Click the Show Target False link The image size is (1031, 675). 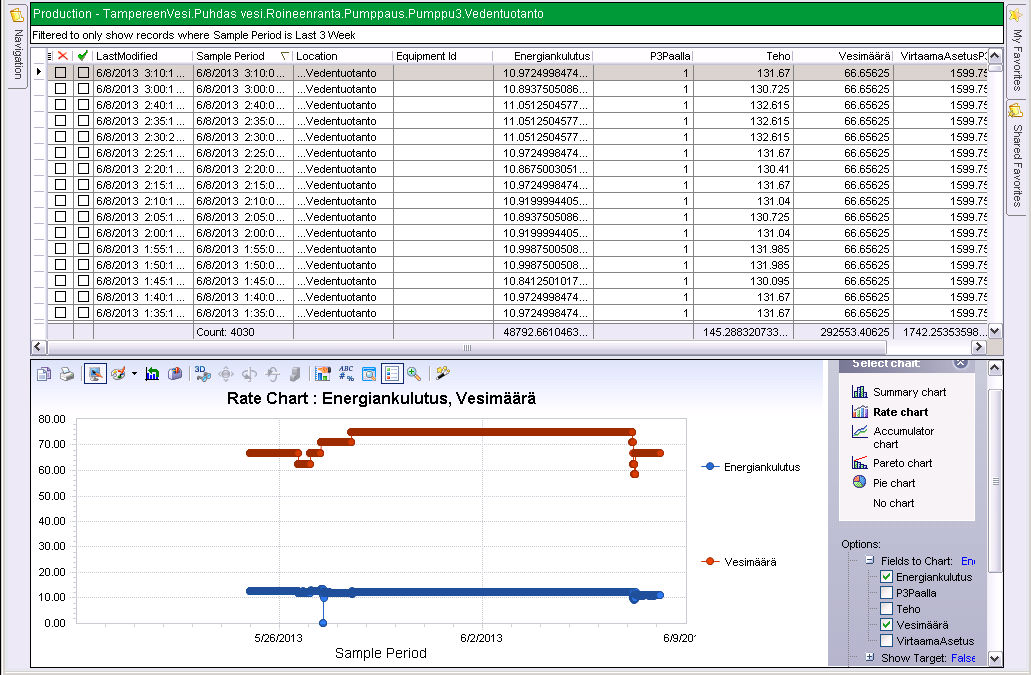963,658
